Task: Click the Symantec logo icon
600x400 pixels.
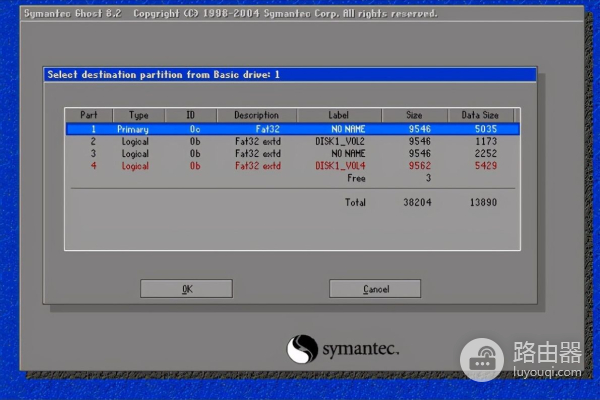Action: tap(302, 349)
